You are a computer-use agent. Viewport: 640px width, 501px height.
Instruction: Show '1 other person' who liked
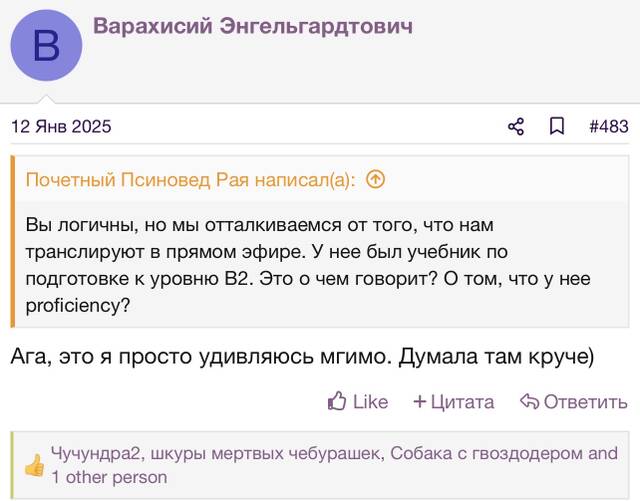point(109,477)
